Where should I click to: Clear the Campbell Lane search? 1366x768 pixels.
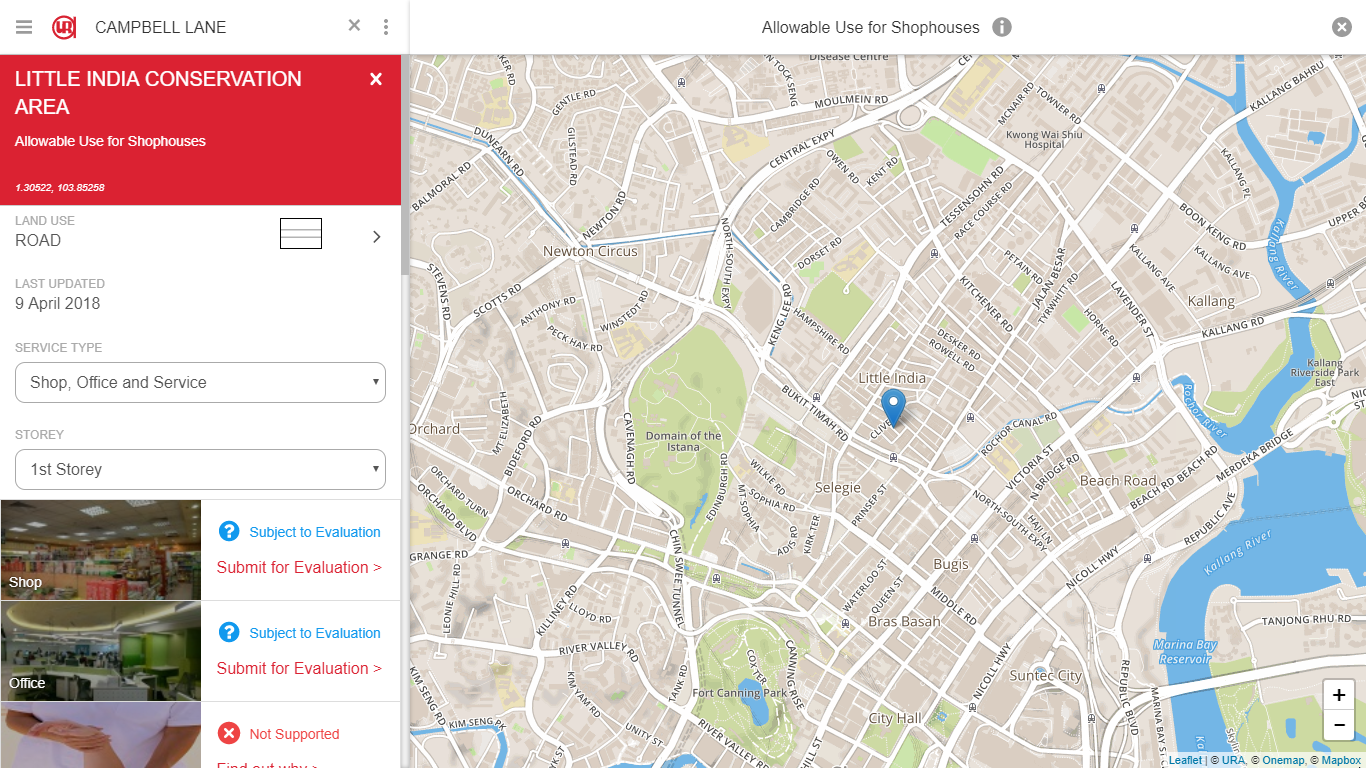pos(354,26)
